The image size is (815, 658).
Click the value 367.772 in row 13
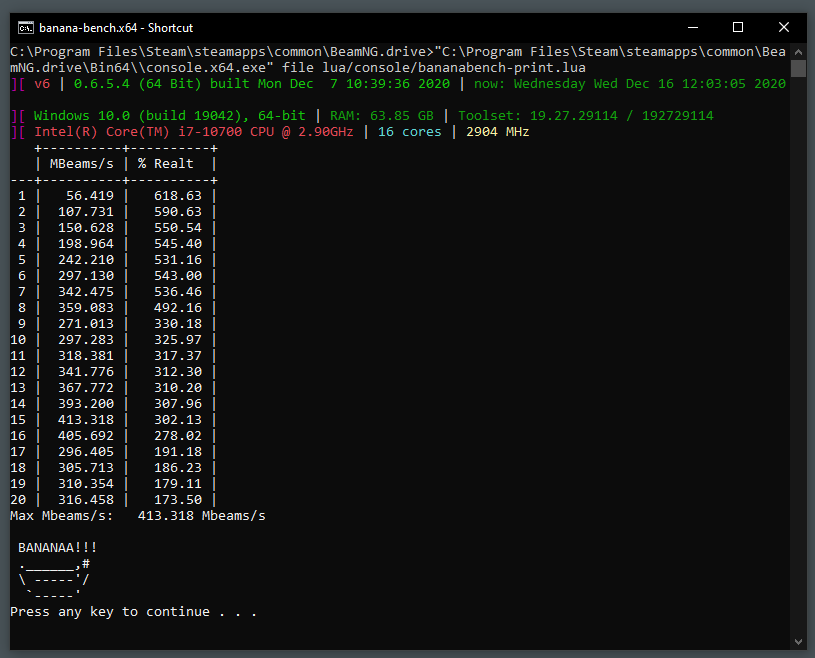86,388
